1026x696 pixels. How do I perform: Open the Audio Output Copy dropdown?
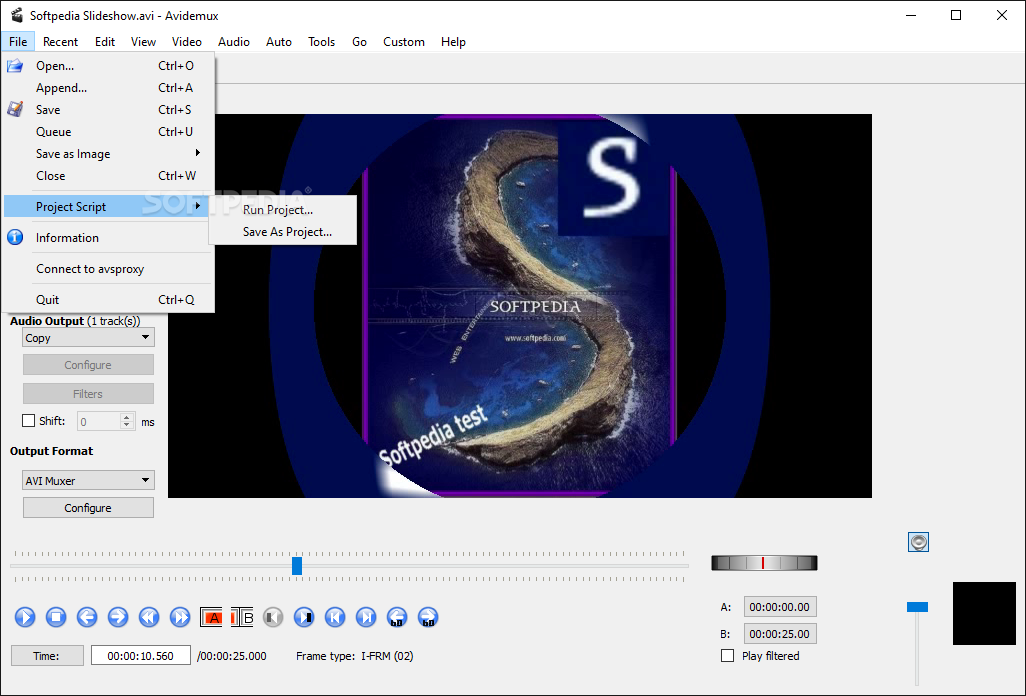click(88, 338)
